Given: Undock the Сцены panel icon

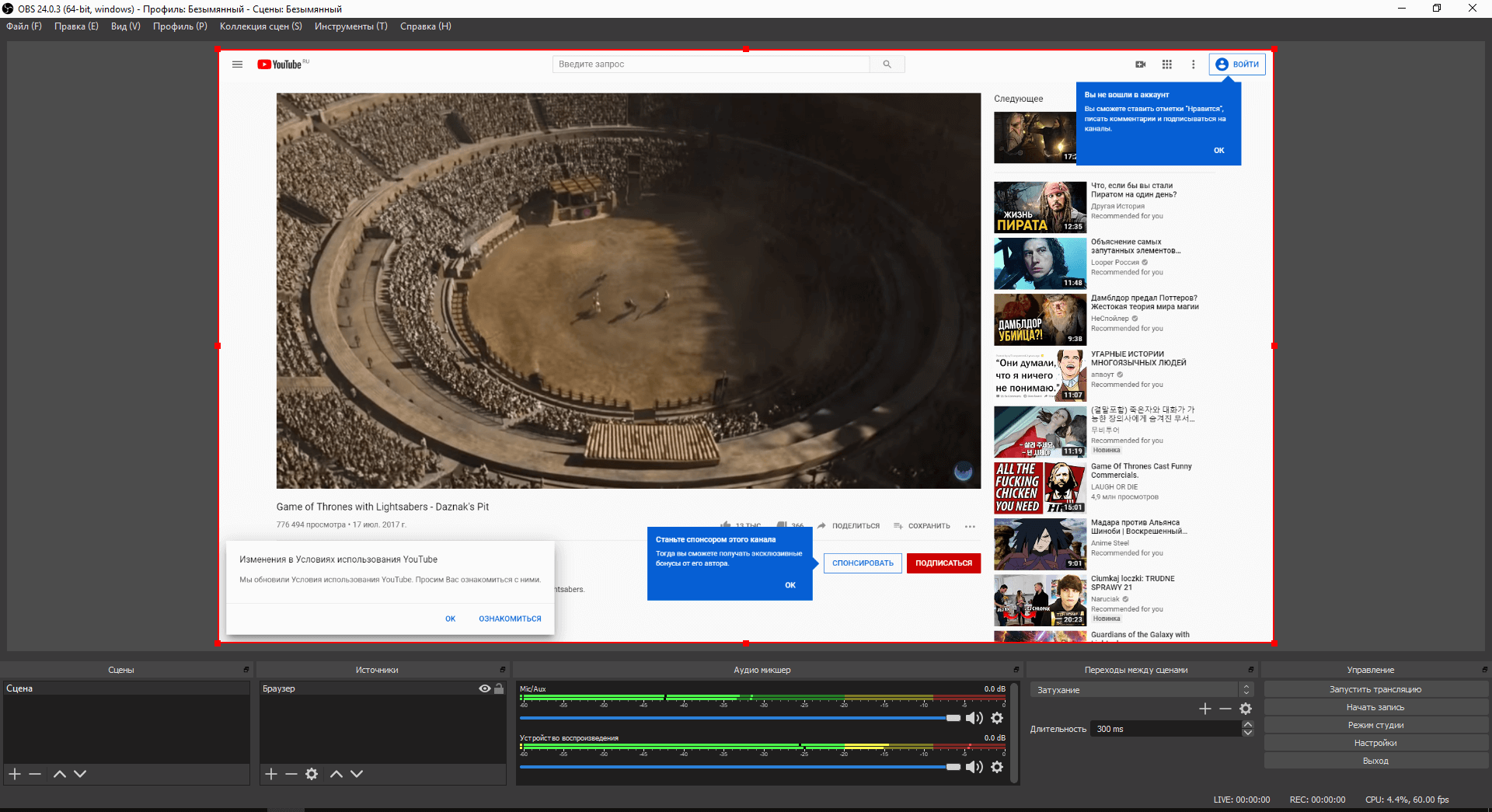Looking at the screenshot, I should (x=246, y=670).
